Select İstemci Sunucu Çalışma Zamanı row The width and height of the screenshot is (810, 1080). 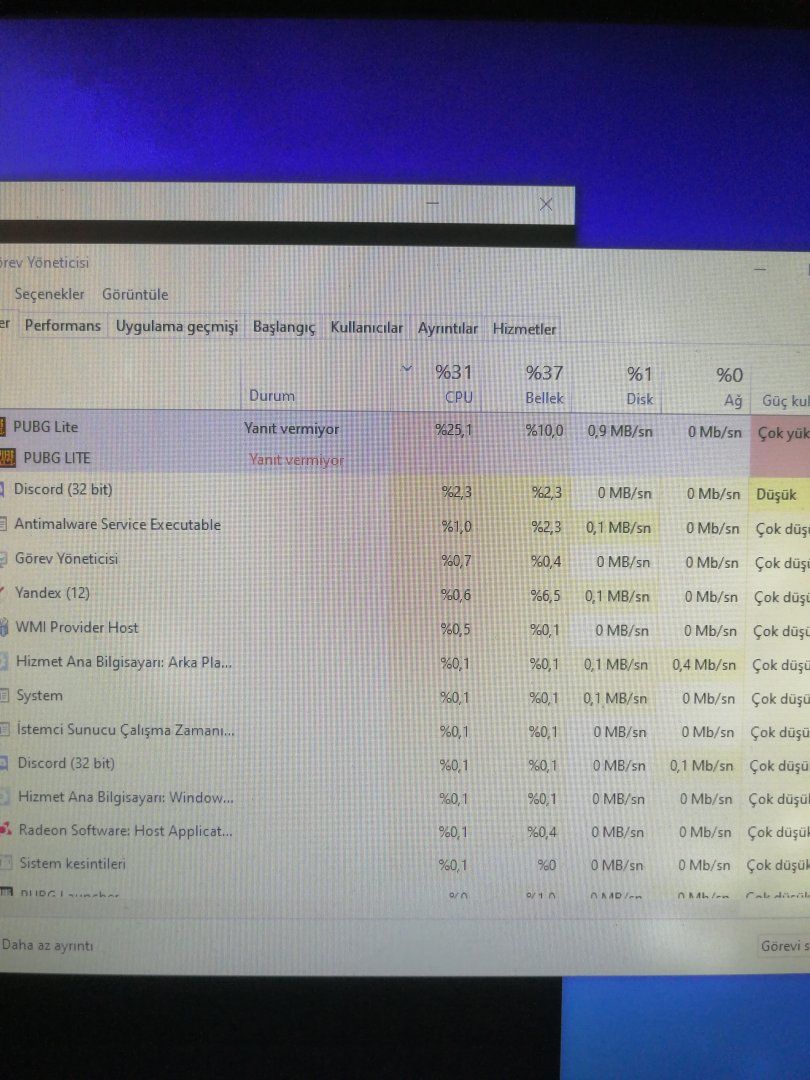[x=405, y=730]
